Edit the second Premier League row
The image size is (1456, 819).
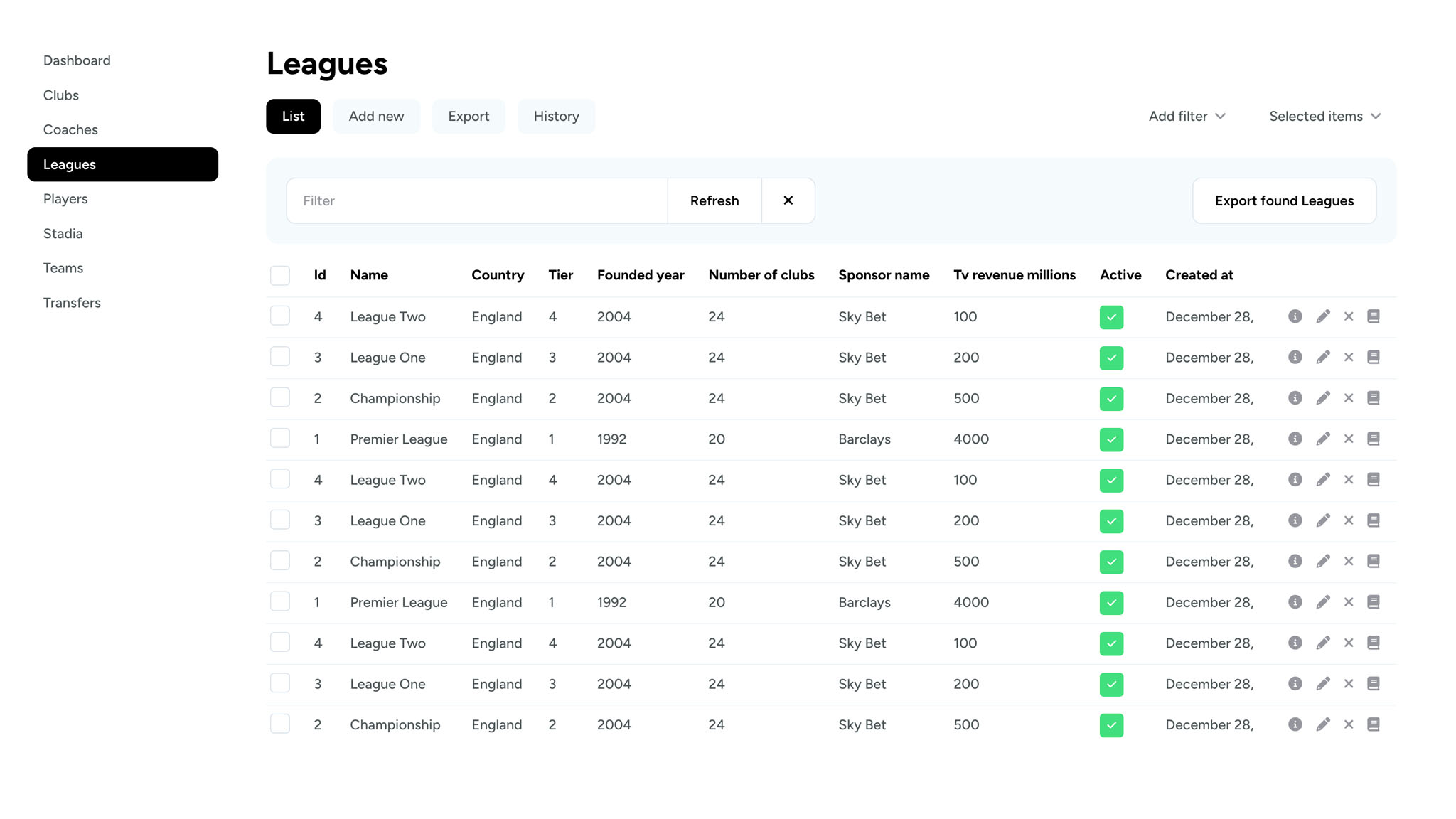pyautogui.click(x=1322, y=602)
